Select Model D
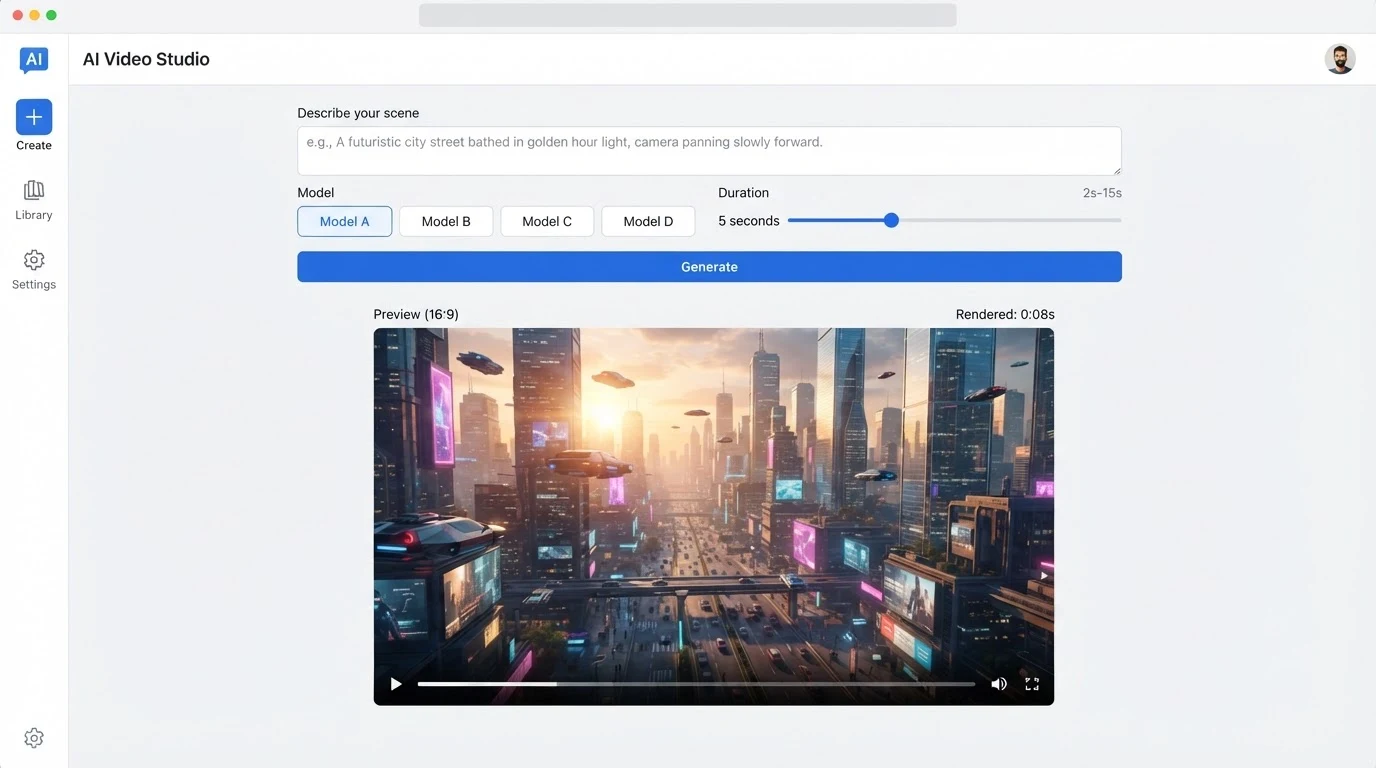Image resolution: width=1376 pixels, height=768 pixels. tap(648, 221)
